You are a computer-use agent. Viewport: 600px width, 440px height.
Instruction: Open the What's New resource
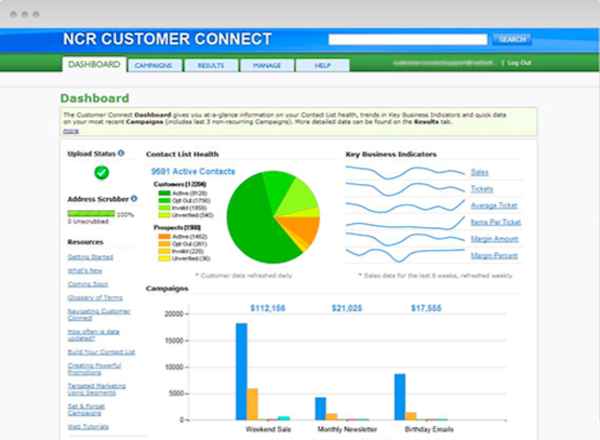point(85,271)
